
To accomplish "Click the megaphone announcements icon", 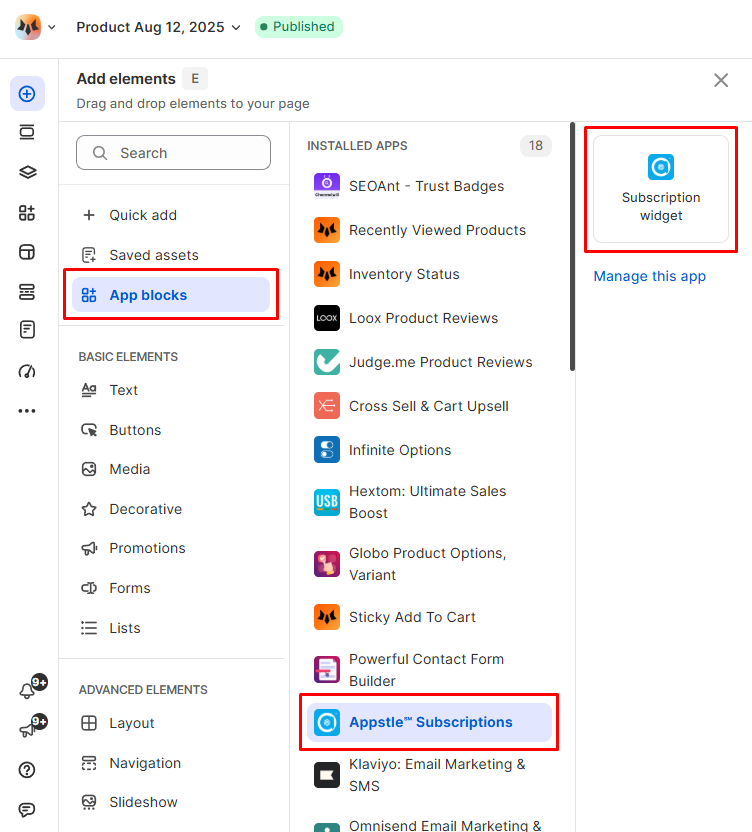I will (27, 730).
